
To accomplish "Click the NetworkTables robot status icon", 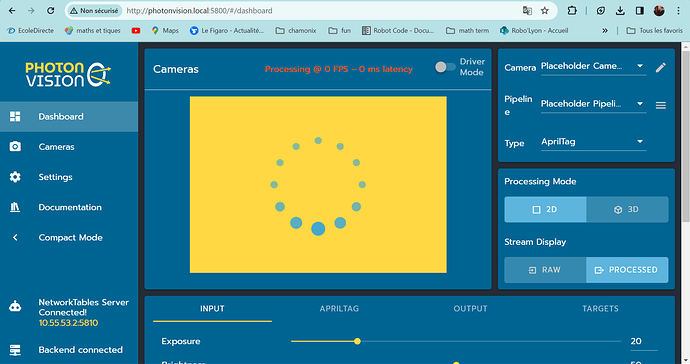I will click(15, 306).
